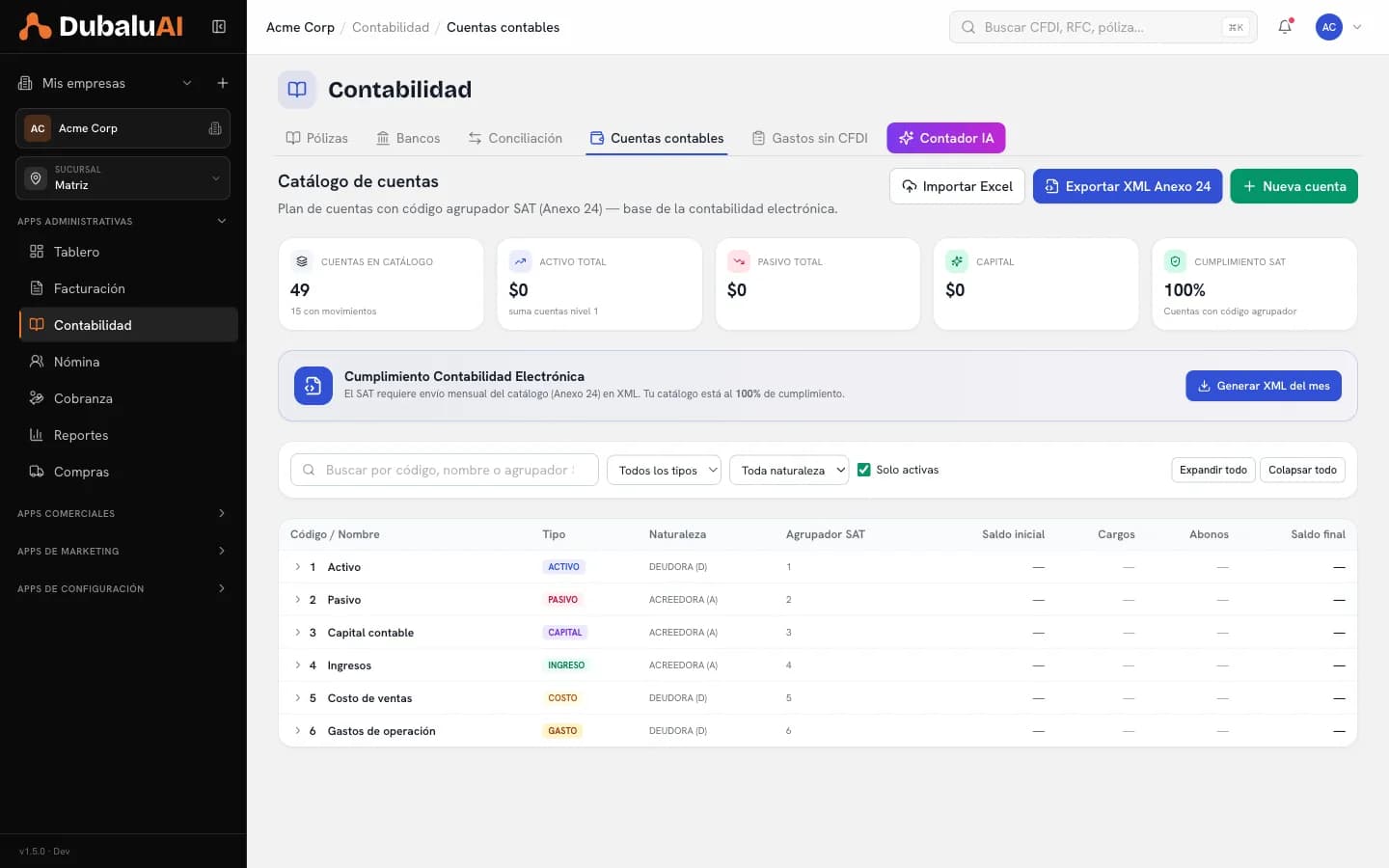Toggle the Solo activas checkbox
The width and height of the screenshot is (1389, 868).
864,470
